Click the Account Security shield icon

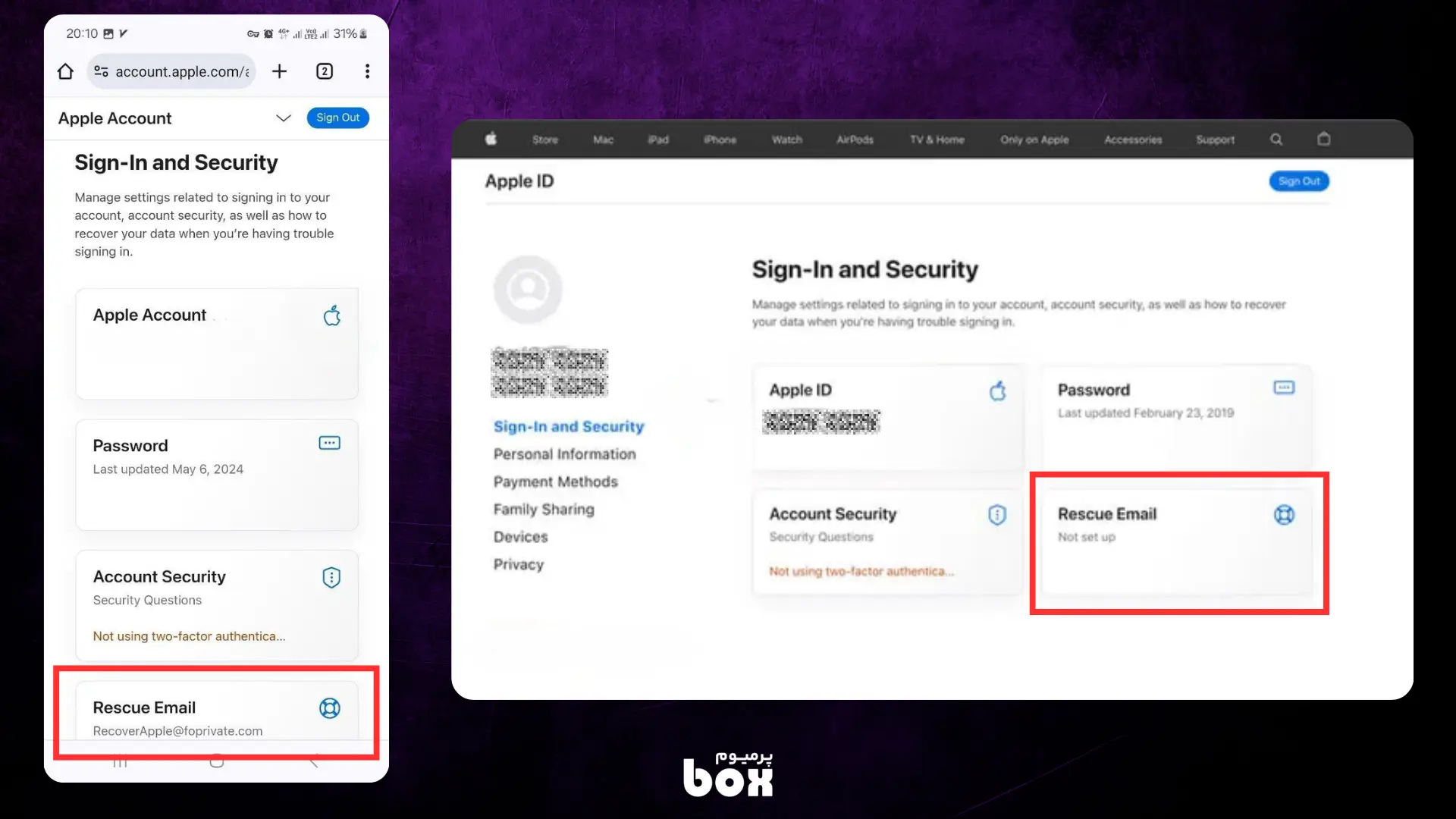click(x=330, y=577)
